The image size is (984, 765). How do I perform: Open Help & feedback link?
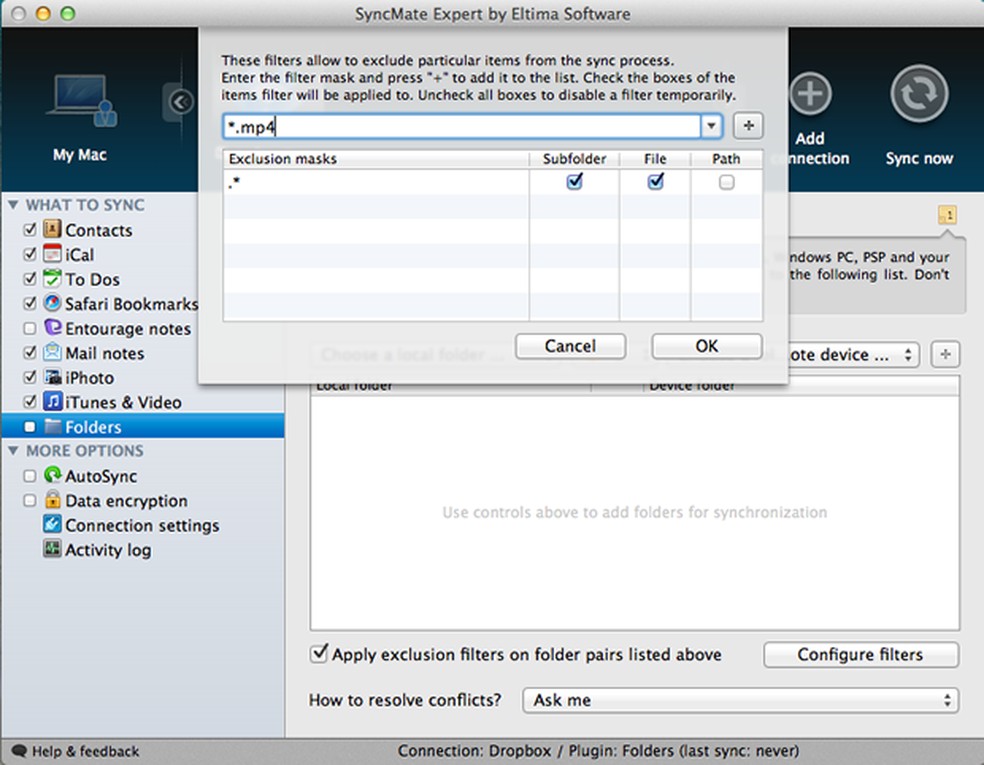[85, 751]
